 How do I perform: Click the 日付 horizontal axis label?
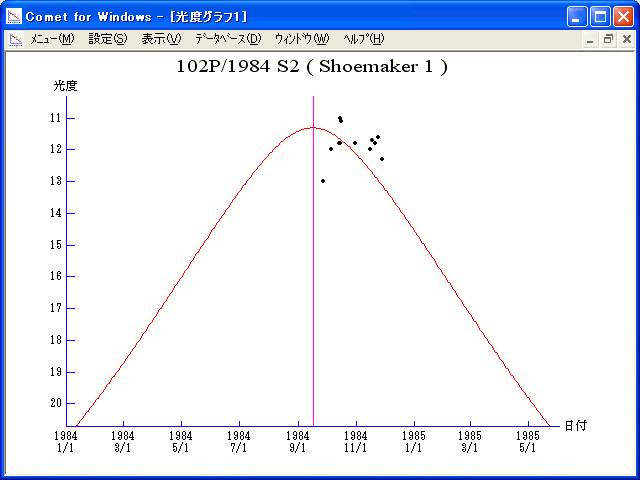click(x=575, y=425)
